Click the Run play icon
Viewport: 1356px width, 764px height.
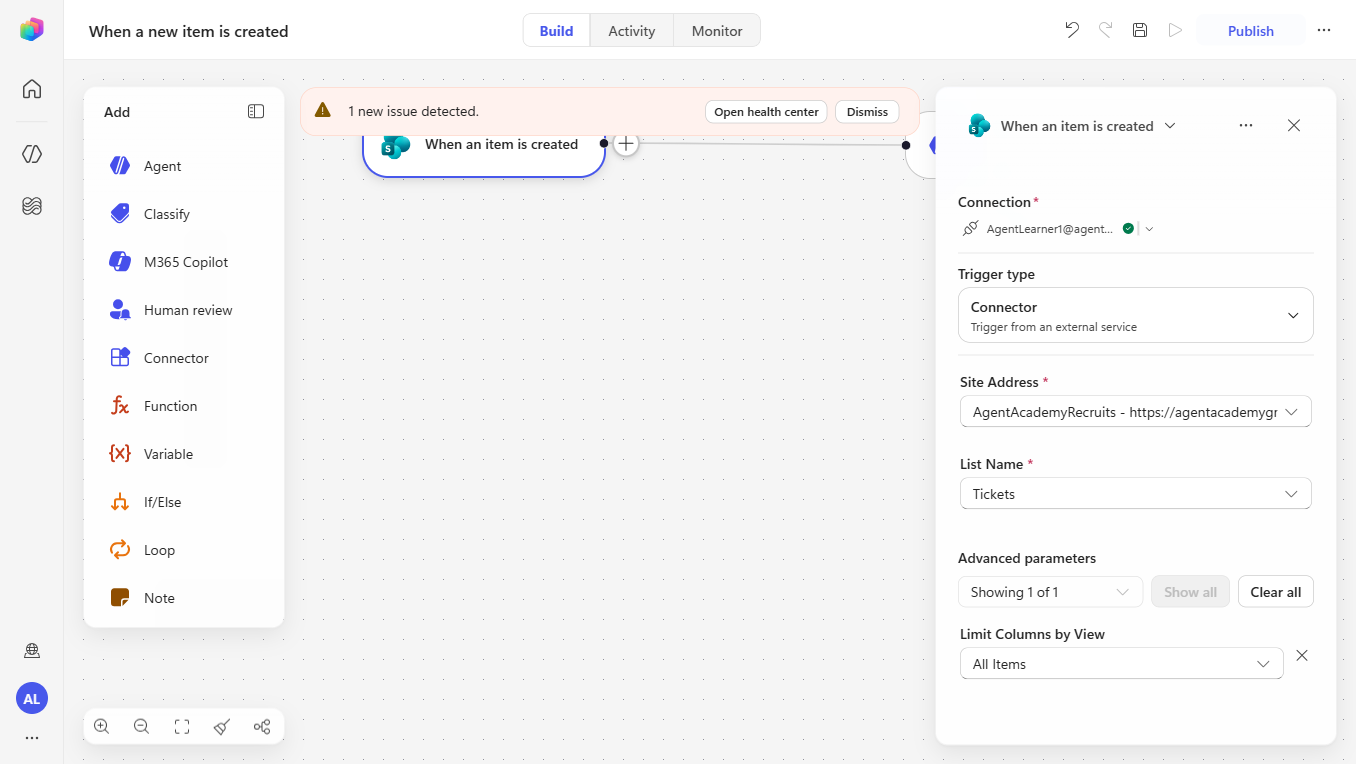pos(1175,30)
